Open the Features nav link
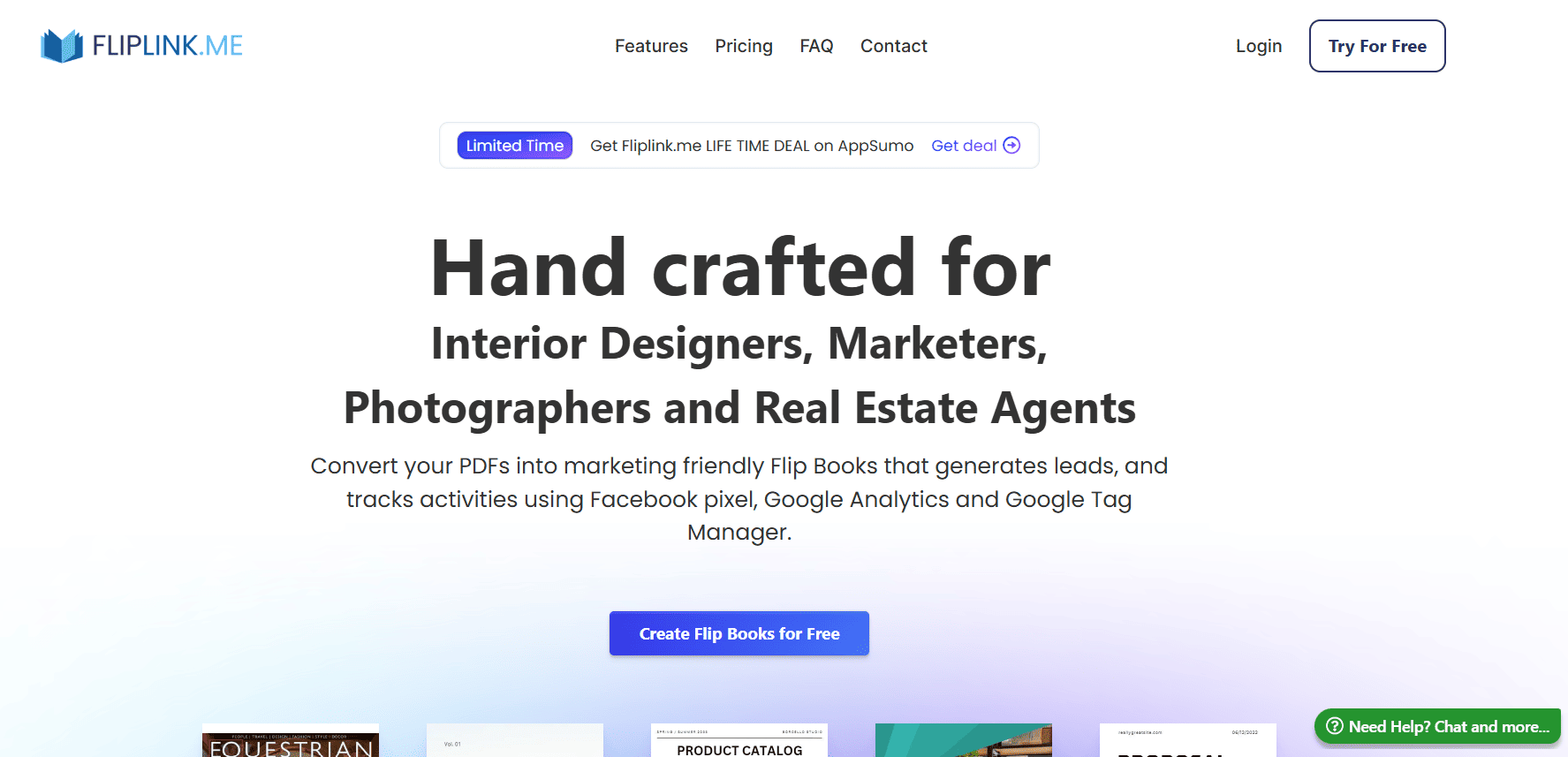This screenshot has width=1568, height=757. (x=651, y=46)
